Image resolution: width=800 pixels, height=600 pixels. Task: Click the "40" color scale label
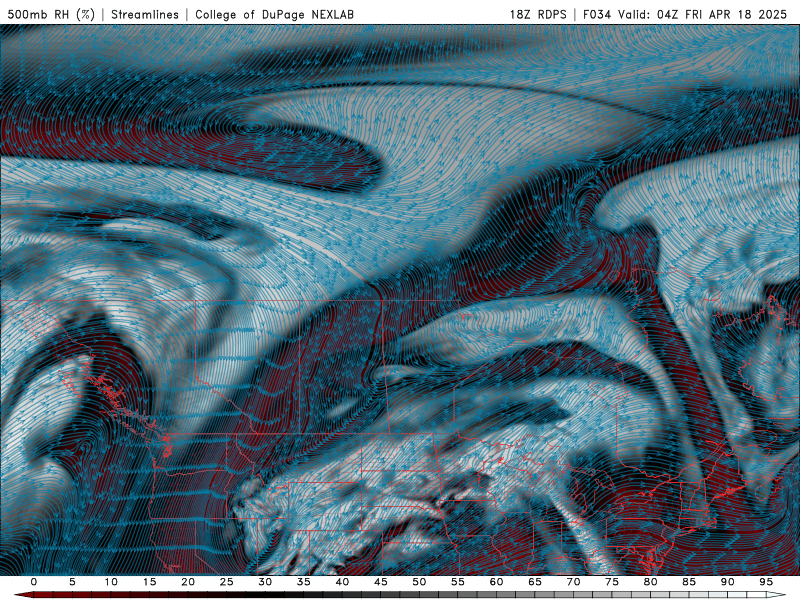point(342,582)
